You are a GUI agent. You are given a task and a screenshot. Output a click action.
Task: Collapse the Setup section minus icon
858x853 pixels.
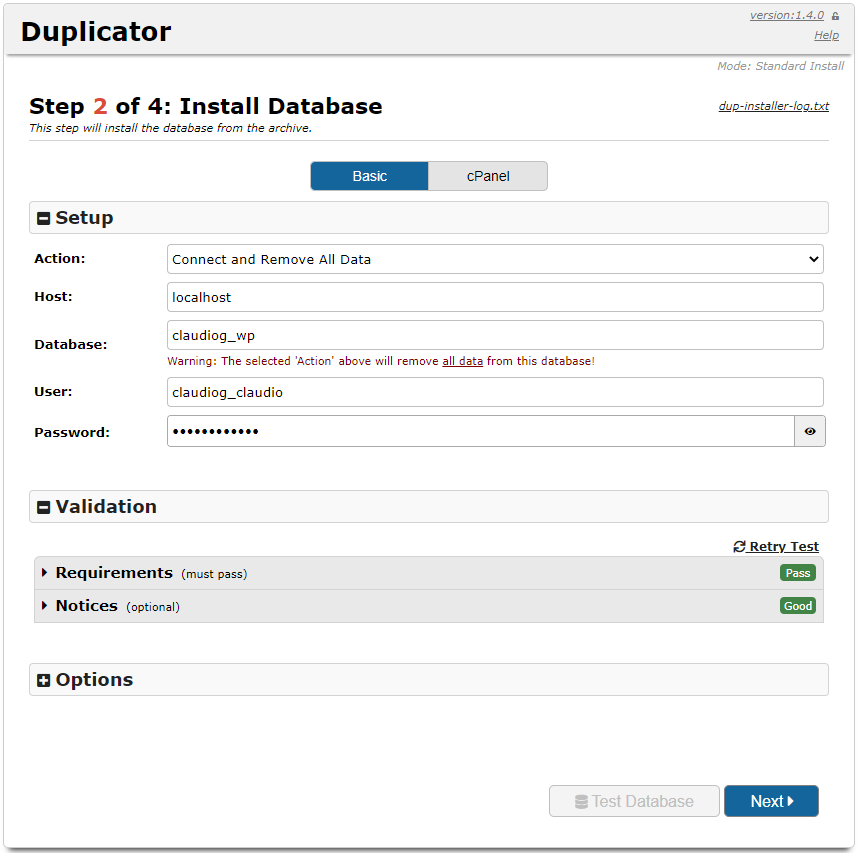point(44,218)
